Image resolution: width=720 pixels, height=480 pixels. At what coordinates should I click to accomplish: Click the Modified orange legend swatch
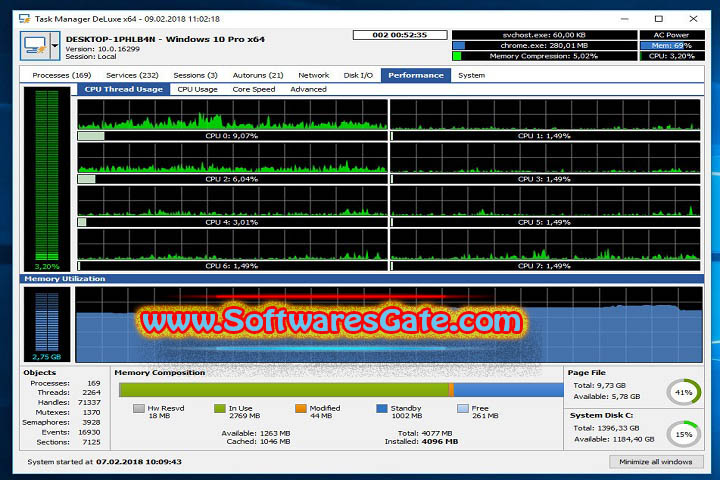coord(301,408)
